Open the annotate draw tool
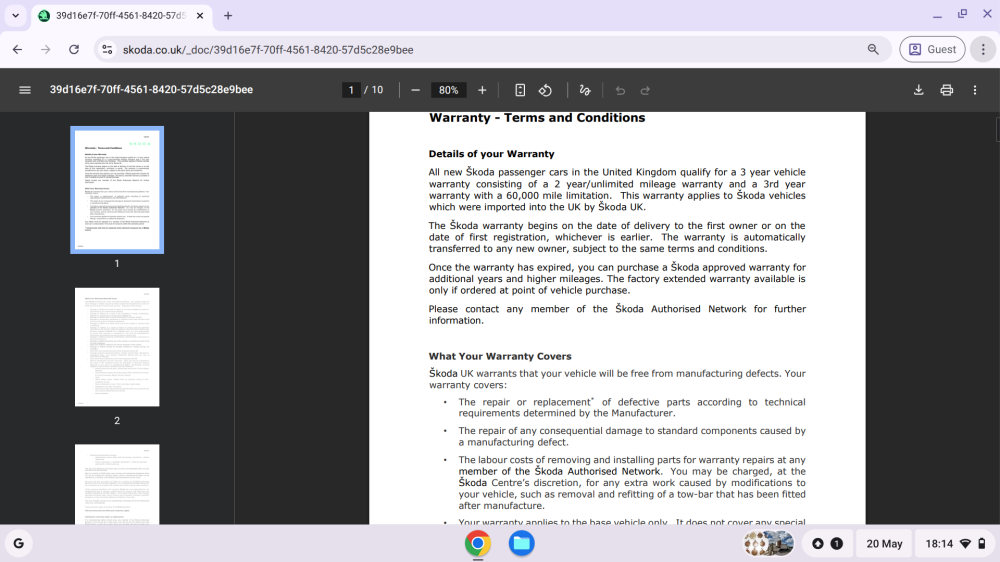The height and width of the screenshot is (562, 1000). click(585, 91)
